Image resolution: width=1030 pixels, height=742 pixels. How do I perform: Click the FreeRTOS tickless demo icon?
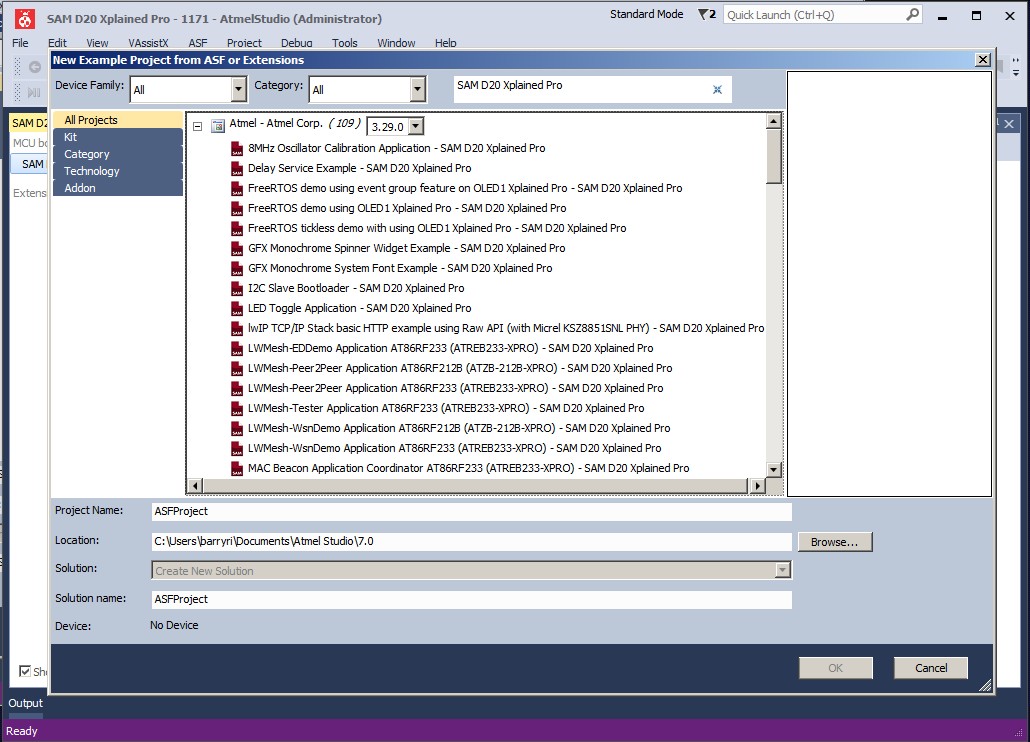237,229
